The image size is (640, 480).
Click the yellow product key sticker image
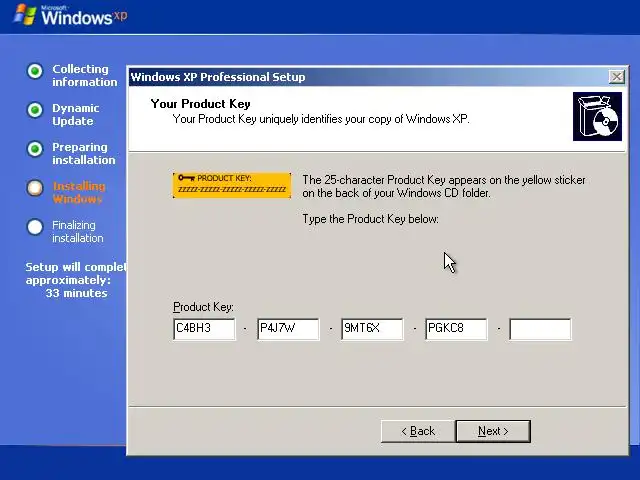[232, 185]
